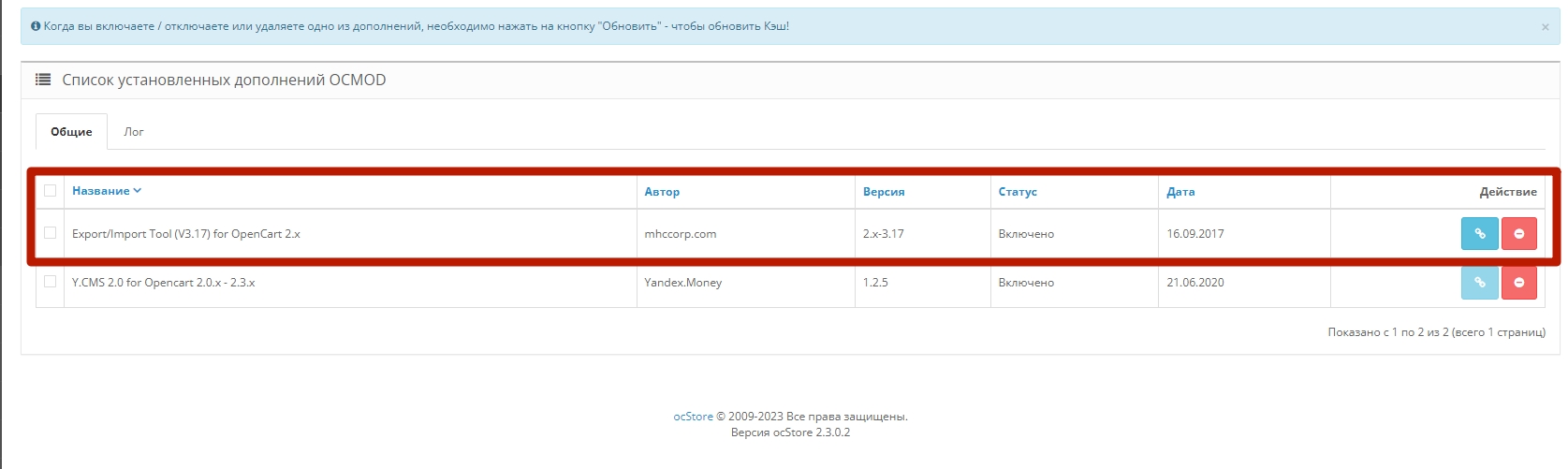Sort the table by Версия column
Image resolution: width=1568 pixels, height=469 pixels.
tap(883, 192)
